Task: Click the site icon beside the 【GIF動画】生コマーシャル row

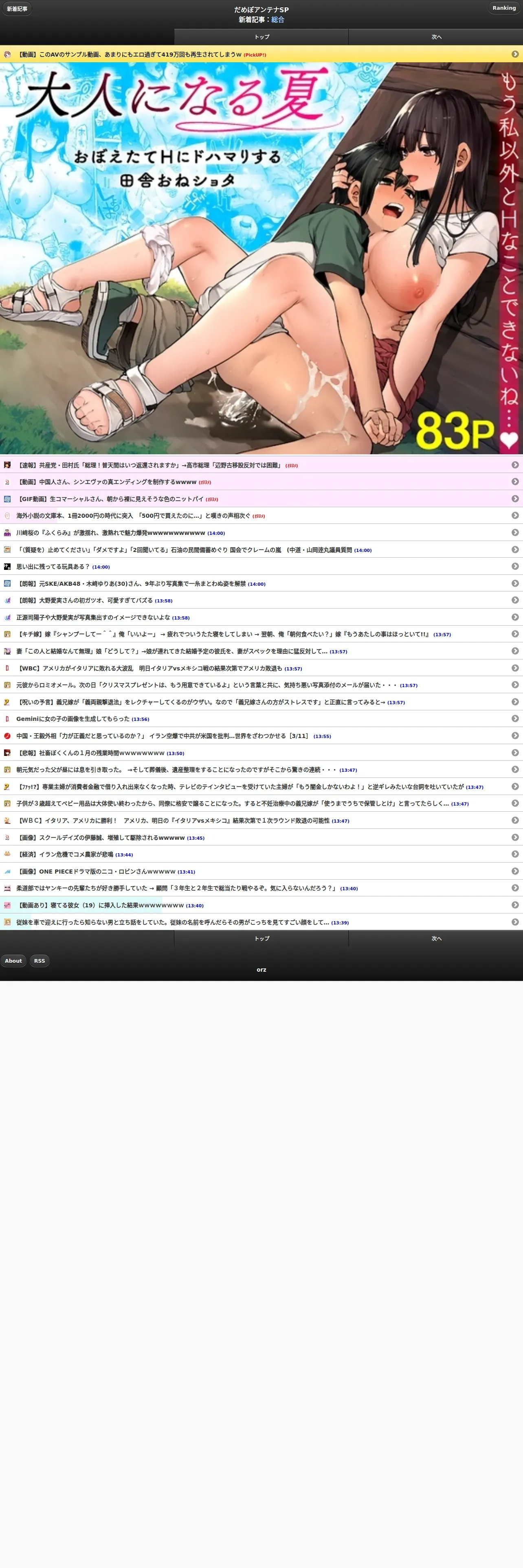Action: pos(7,499)
